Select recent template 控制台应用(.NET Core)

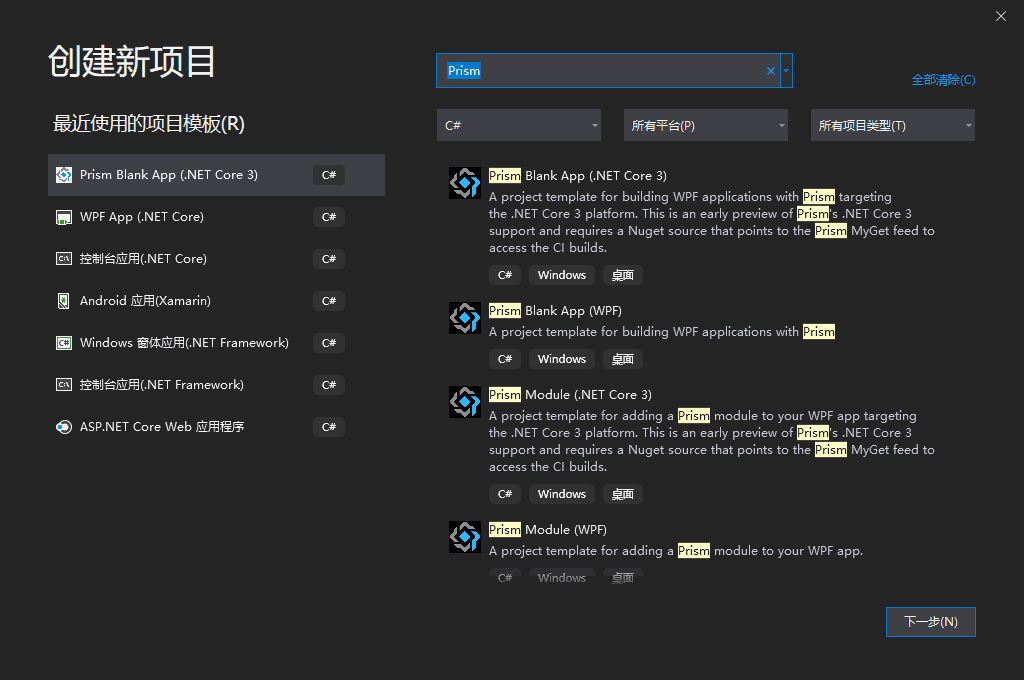pos(216,259)
